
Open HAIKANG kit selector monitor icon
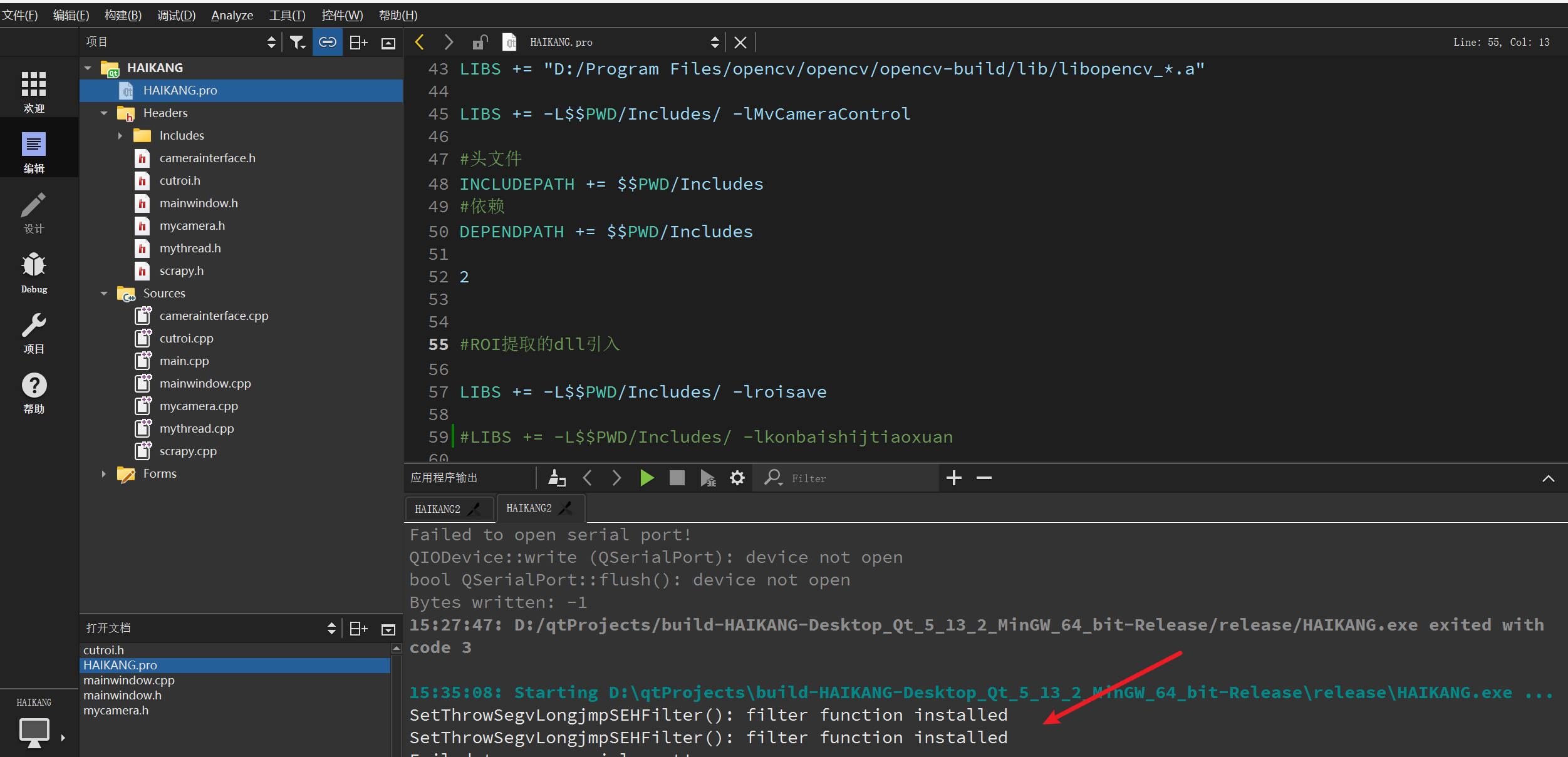tap(34, 733)
